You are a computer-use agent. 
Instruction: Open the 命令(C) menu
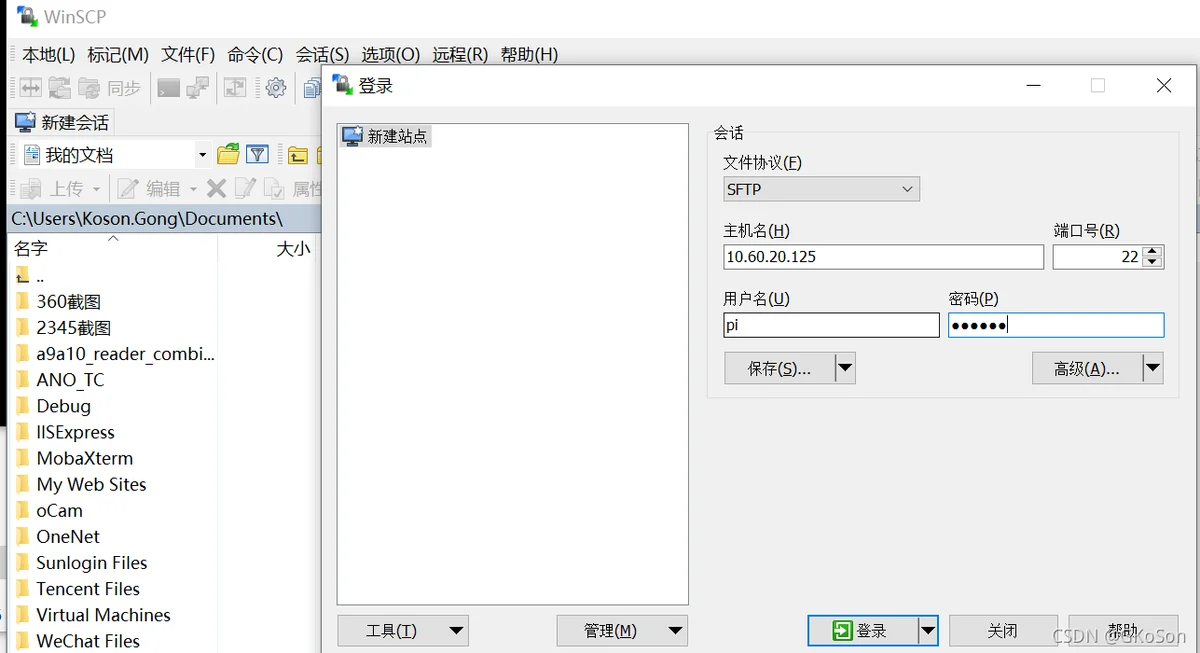255,55
